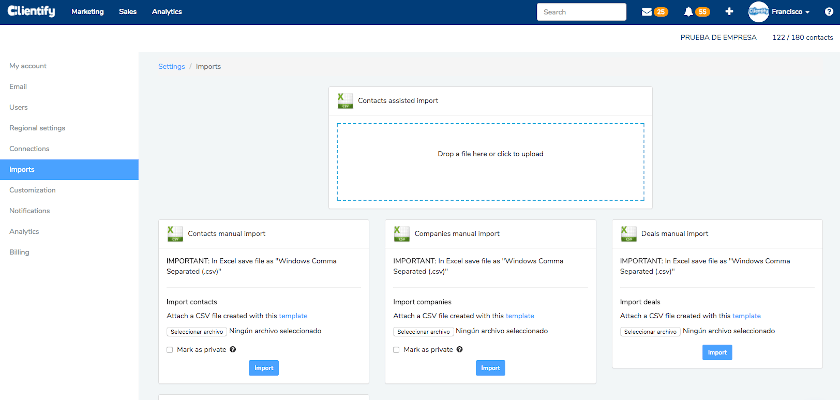Open notifications bell icon
The image size is (840, 400).
click(x=688, y=12)
